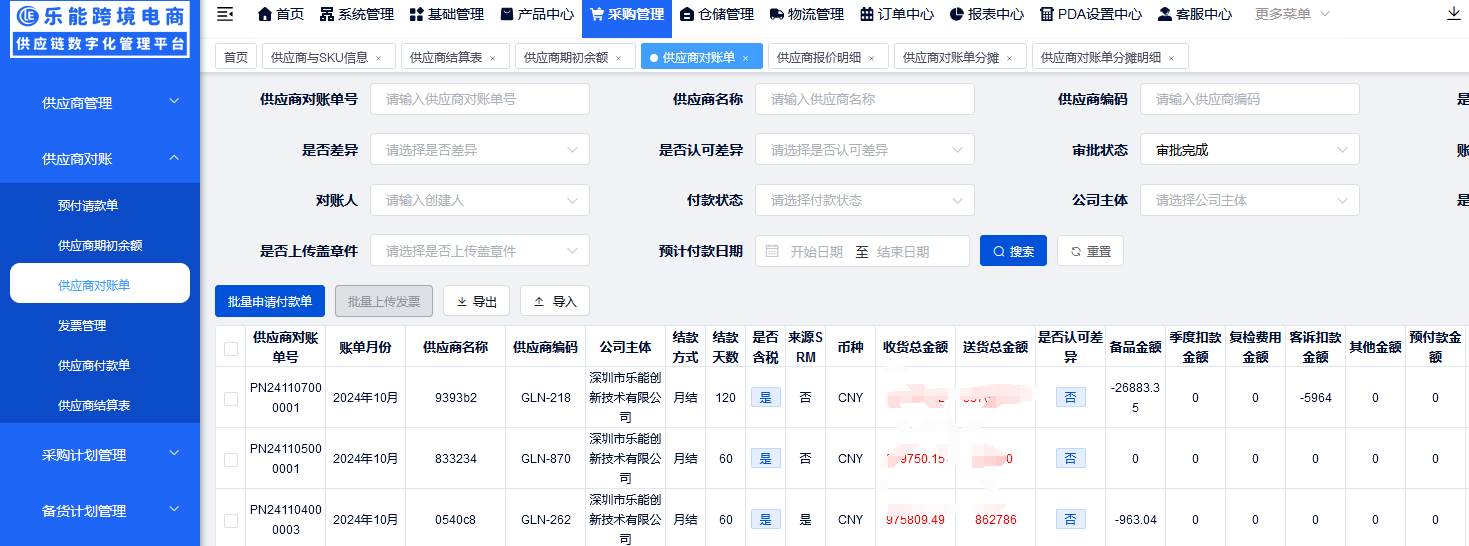Image resolution: width=1469 pixels, height=546 pixels.
Task: Focus the 供应商名称 input field
Action: pos(865,99)
